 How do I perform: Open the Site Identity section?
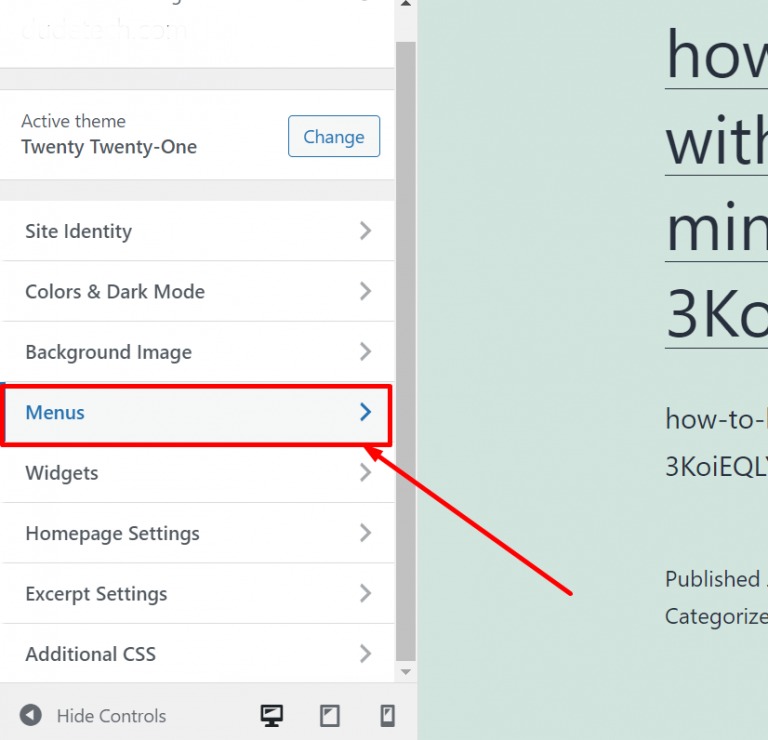click(78, 231)
